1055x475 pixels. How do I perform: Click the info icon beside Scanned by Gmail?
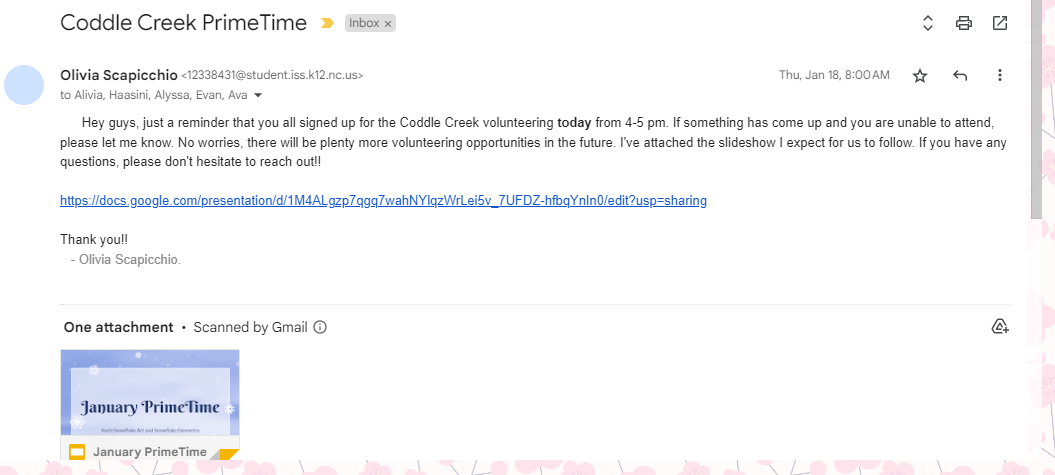pyautogui.click(x=321, y=327)
